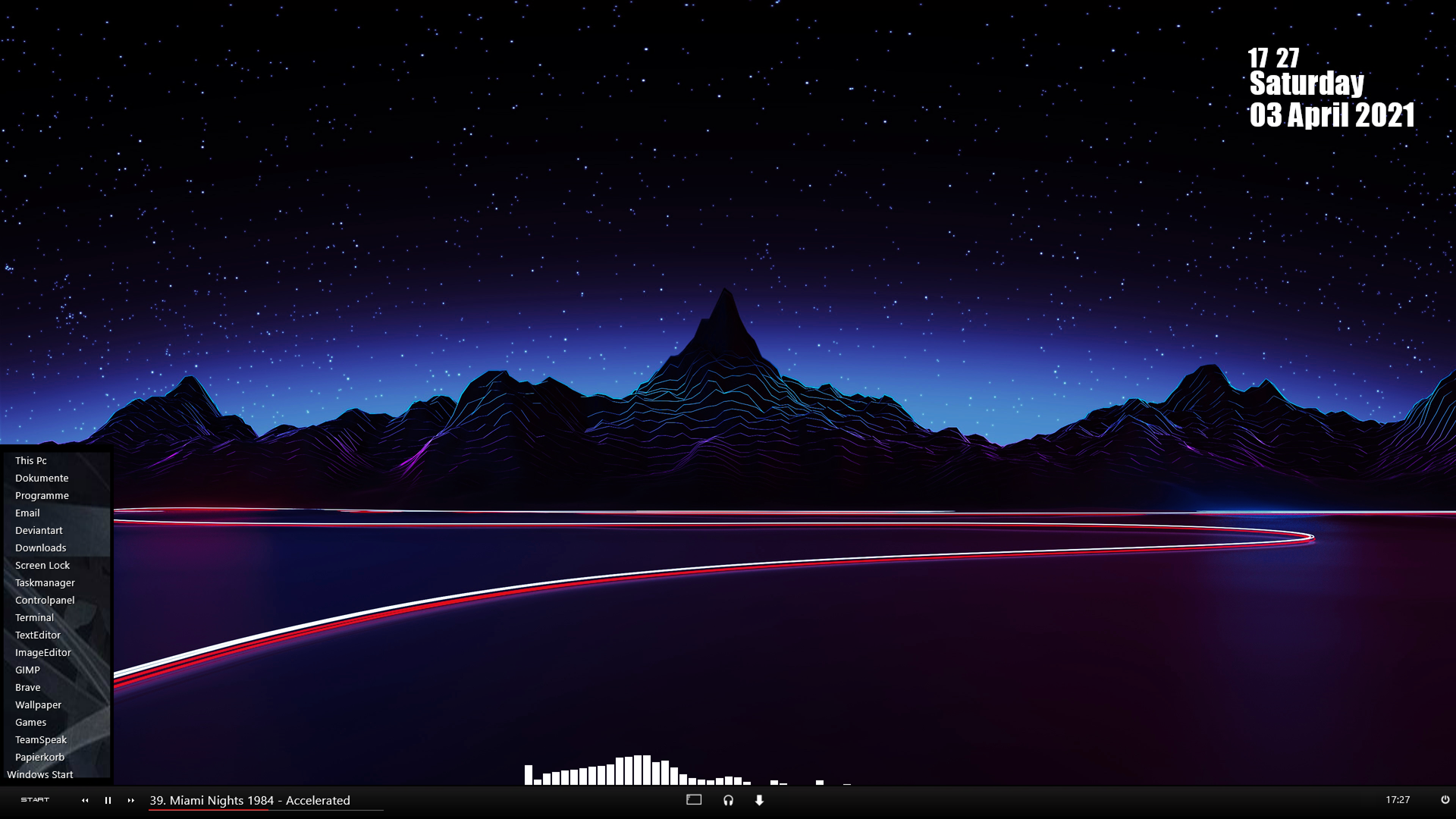Select Wallpaper in the launcher menu
This screenshot has height=819, width=1456.
coord(38,704)
